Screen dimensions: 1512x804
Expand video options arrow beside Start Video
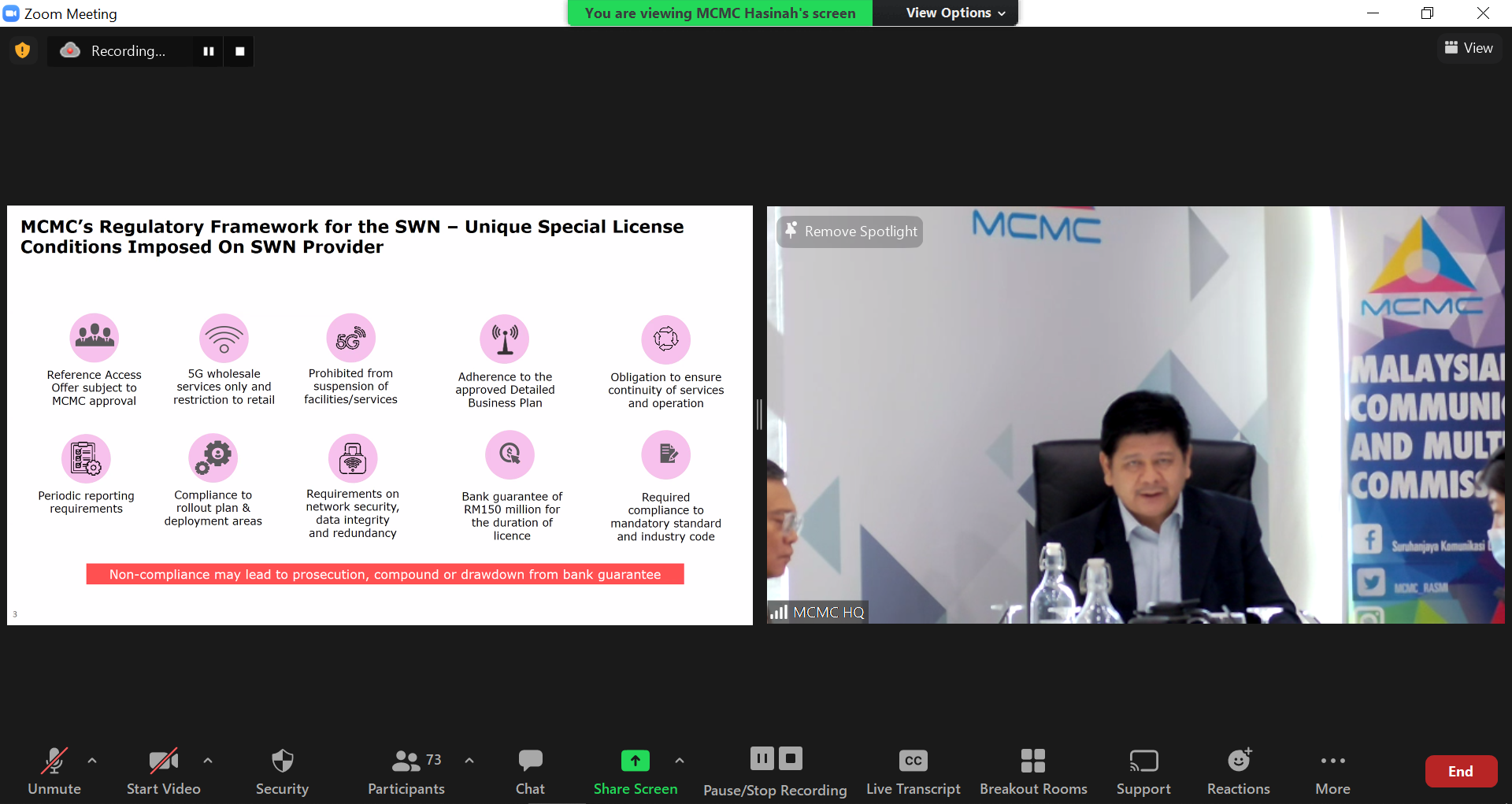tap(208, 761)
